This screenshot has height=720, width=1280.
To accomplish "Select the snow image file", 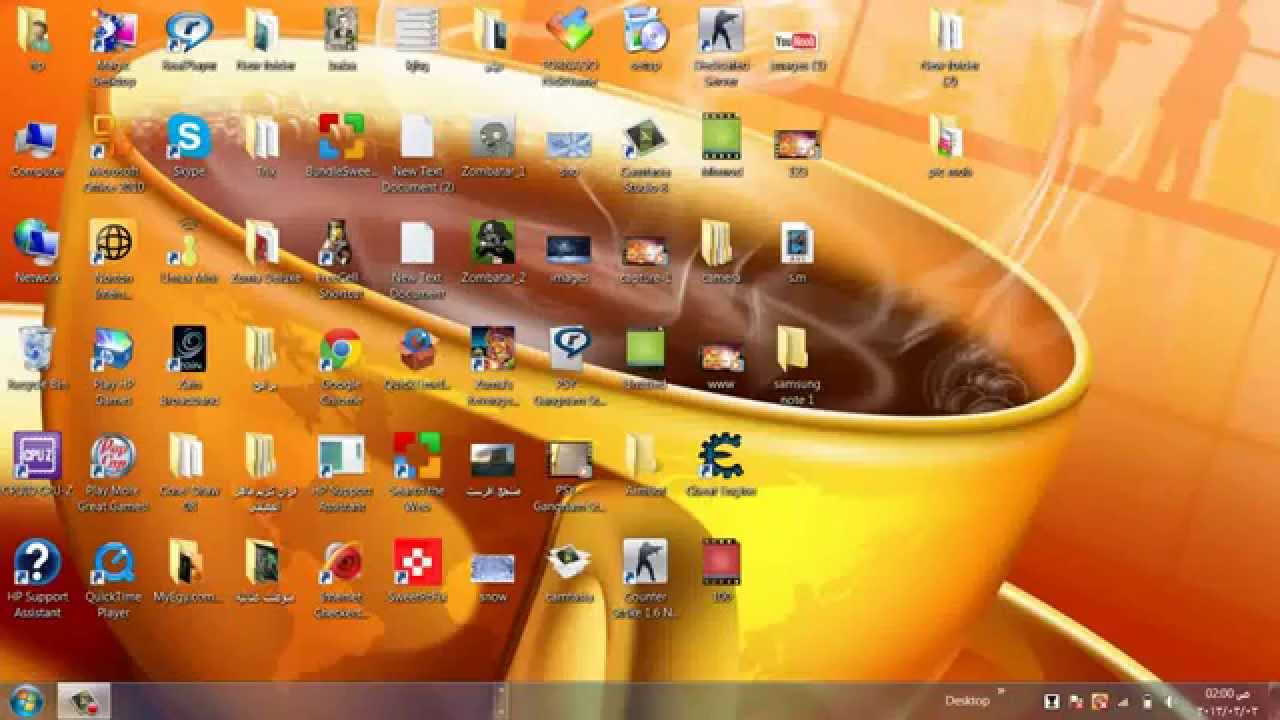I will 493,577.
